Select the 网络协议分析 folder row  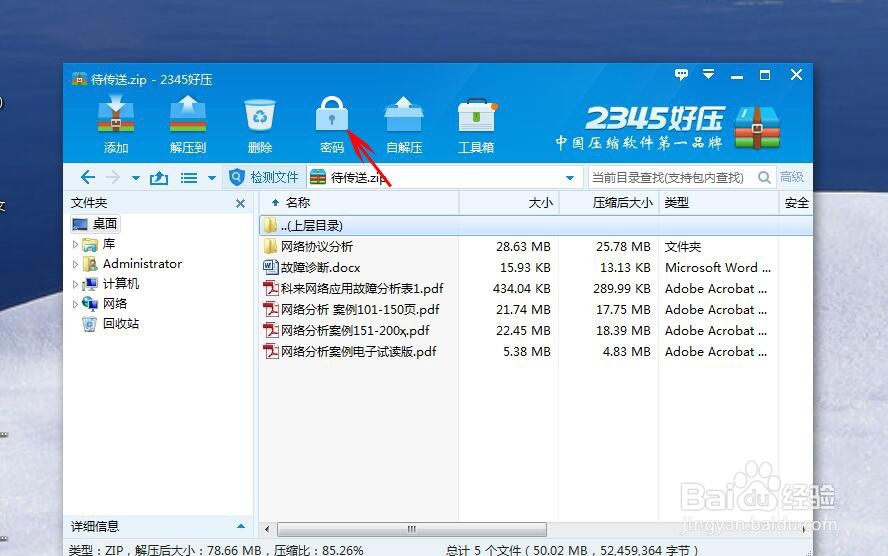536,246
